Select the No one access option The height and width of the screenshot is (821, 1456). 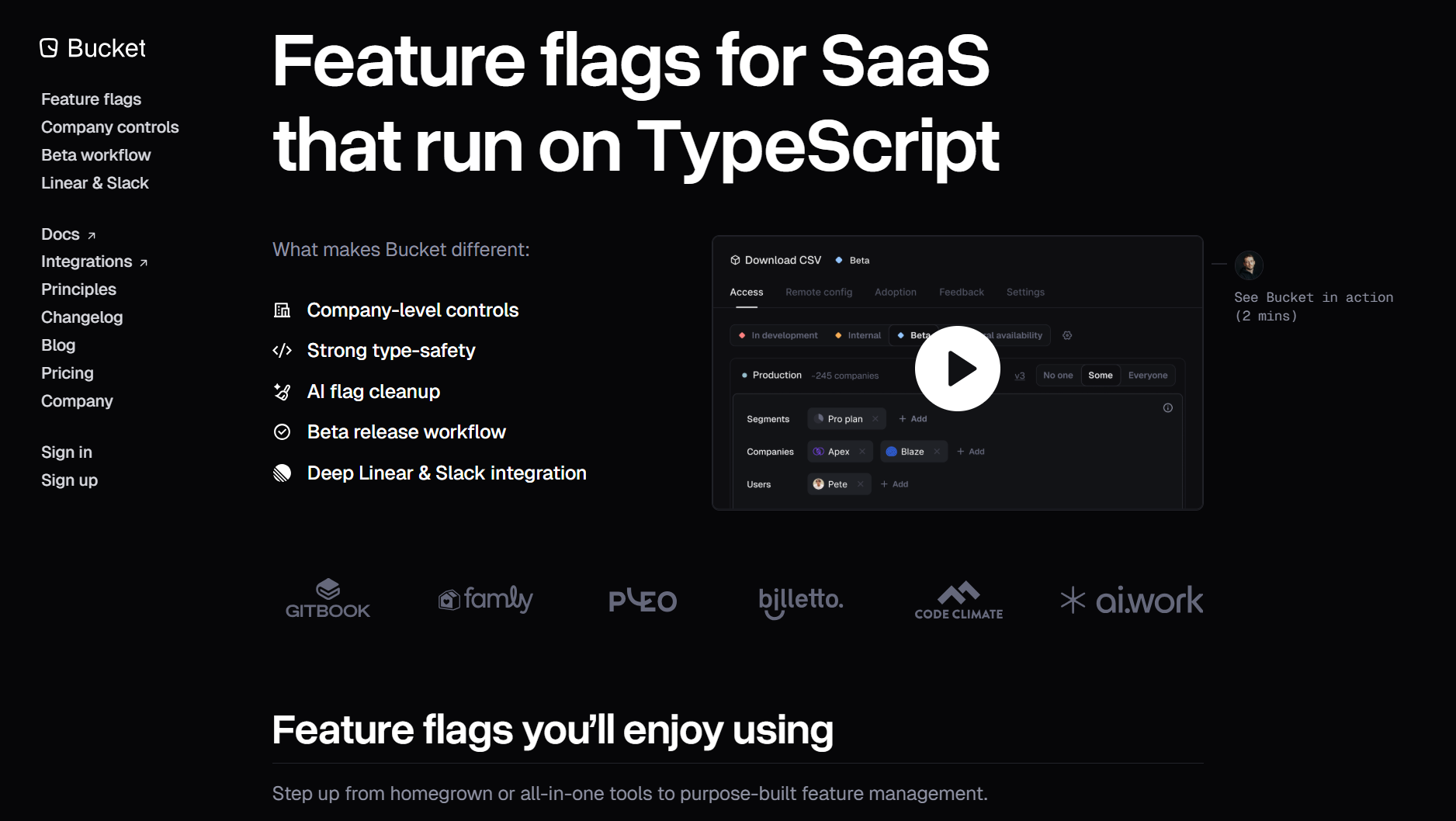[x=1058, y=376]
